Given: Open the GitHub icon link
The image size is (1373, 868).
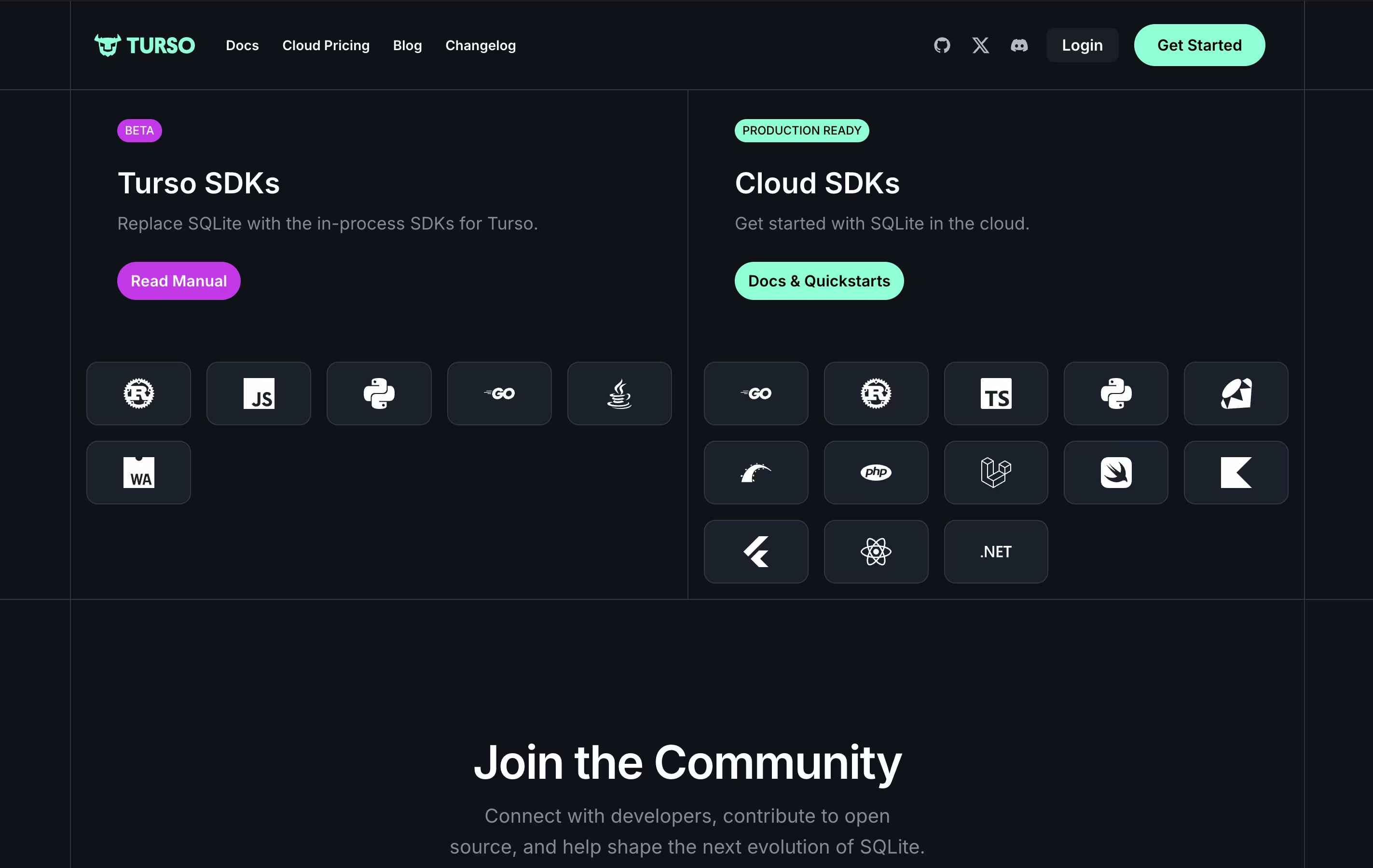Looking at the screenshot, I should 942,45.
